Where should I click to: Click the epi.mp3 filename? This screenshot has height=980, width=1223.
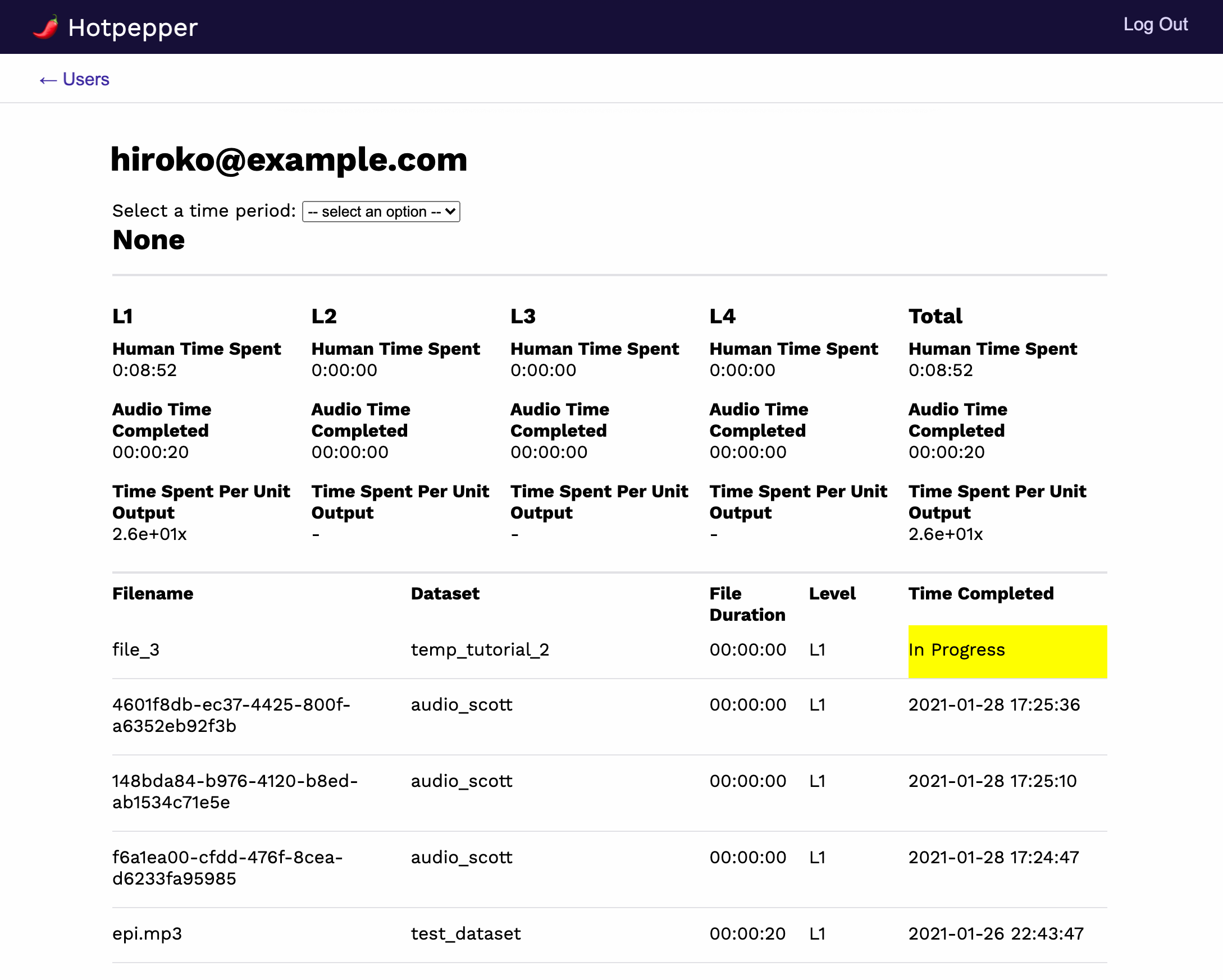click(147, 933)
